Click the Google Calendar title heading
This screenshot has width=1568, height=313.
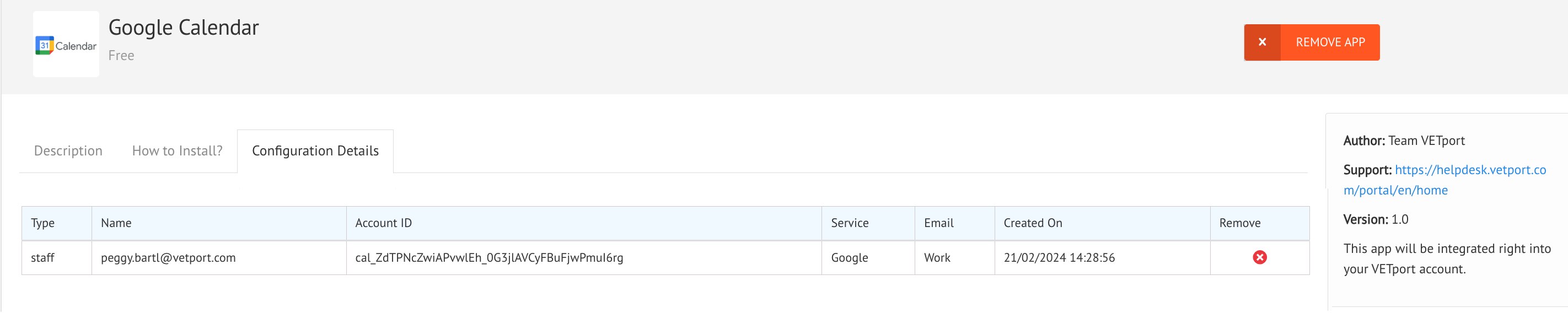[x=183, y=28]
